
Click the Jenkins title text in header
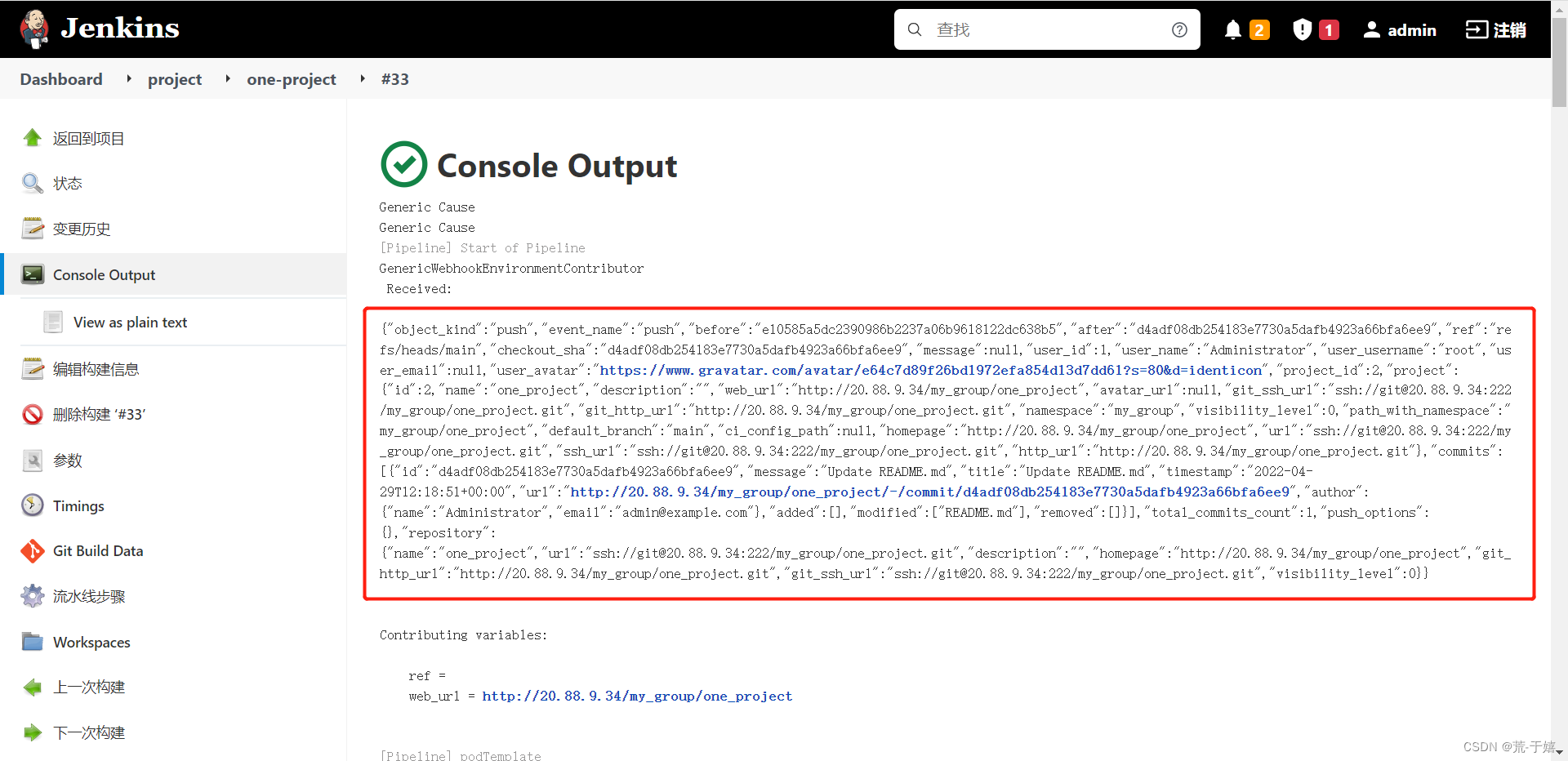pos(120,29)
